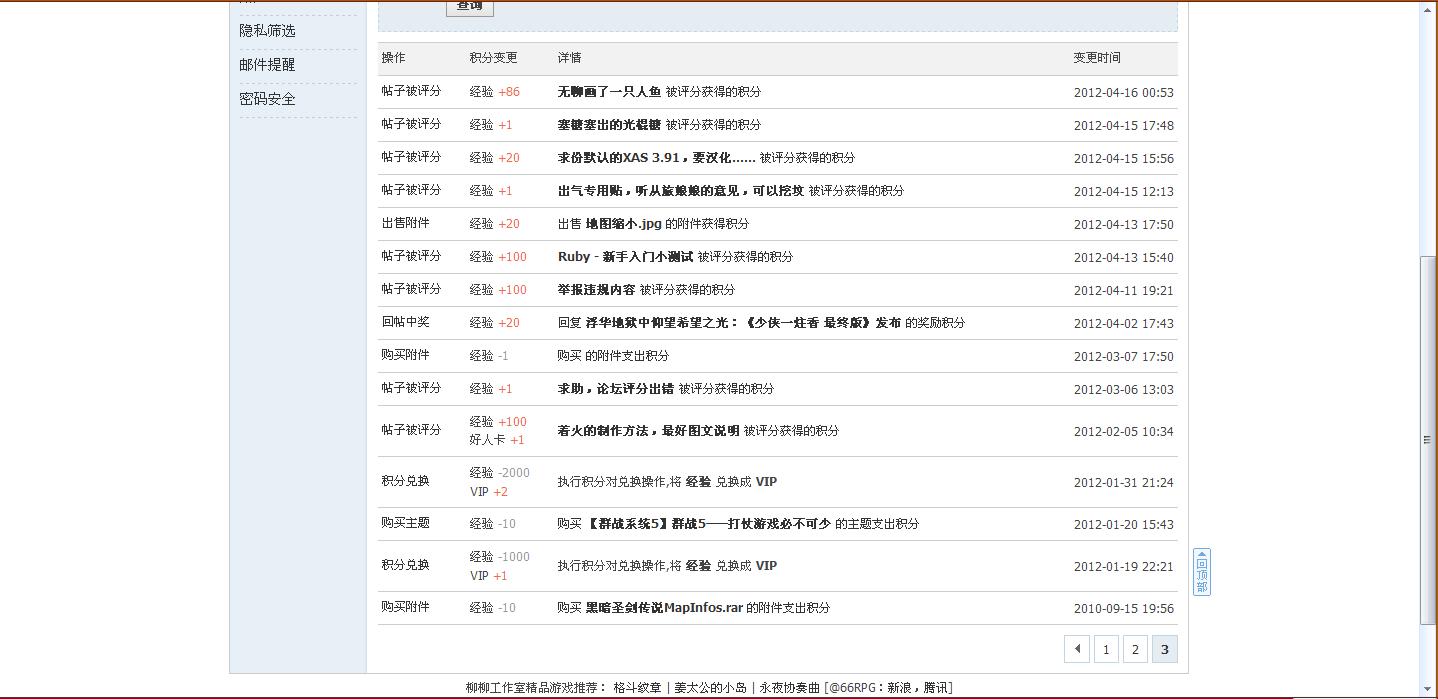Viewport: 1438px width, 699px height.
Task: Click the scrollbar up arrow
Action: point(1428,10)
